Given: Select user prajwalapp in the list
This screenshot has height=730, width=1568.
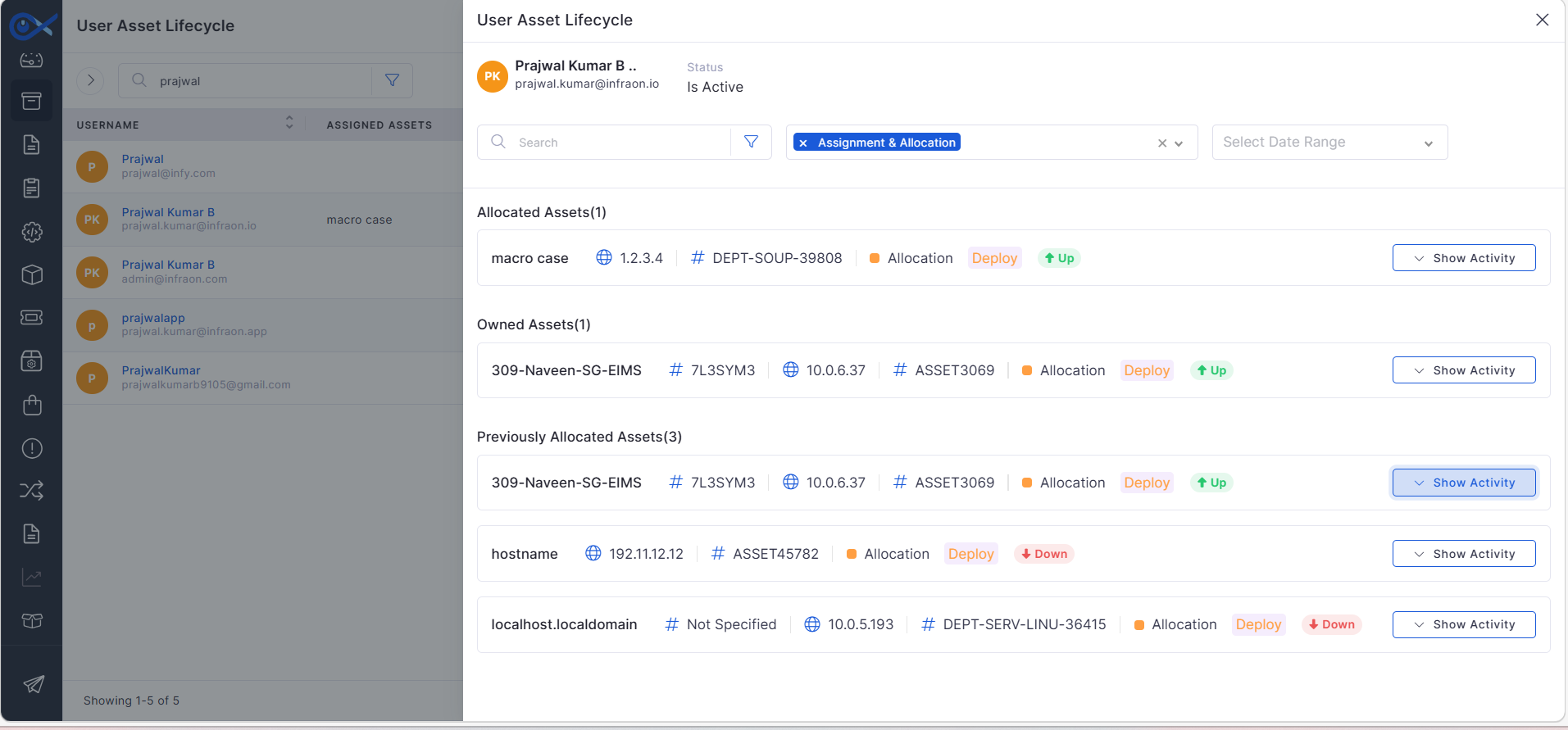Looking at the screenshot, I should click(153, 318).
